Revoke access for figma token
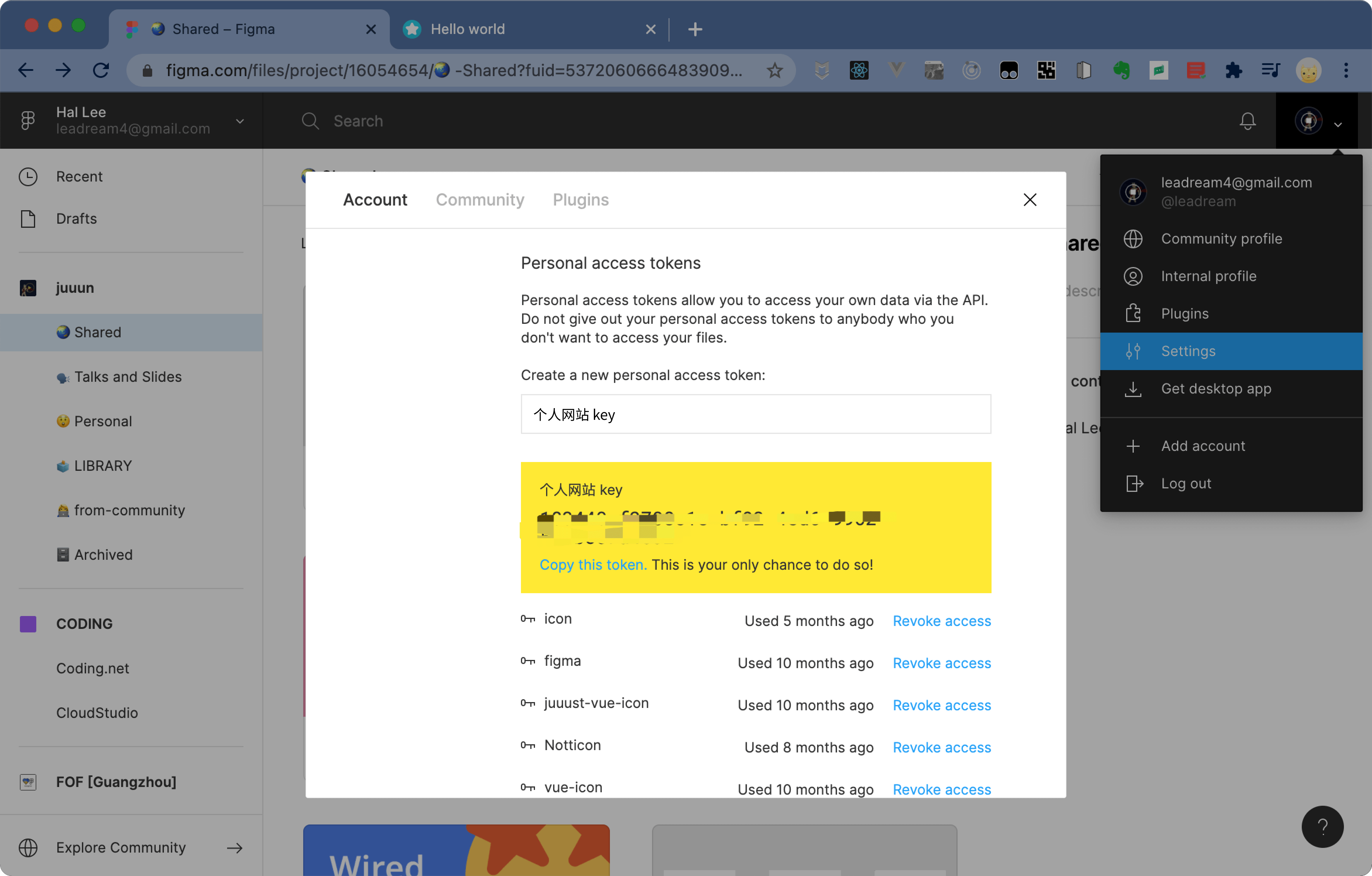1372x876 pixels. point(942,663)
